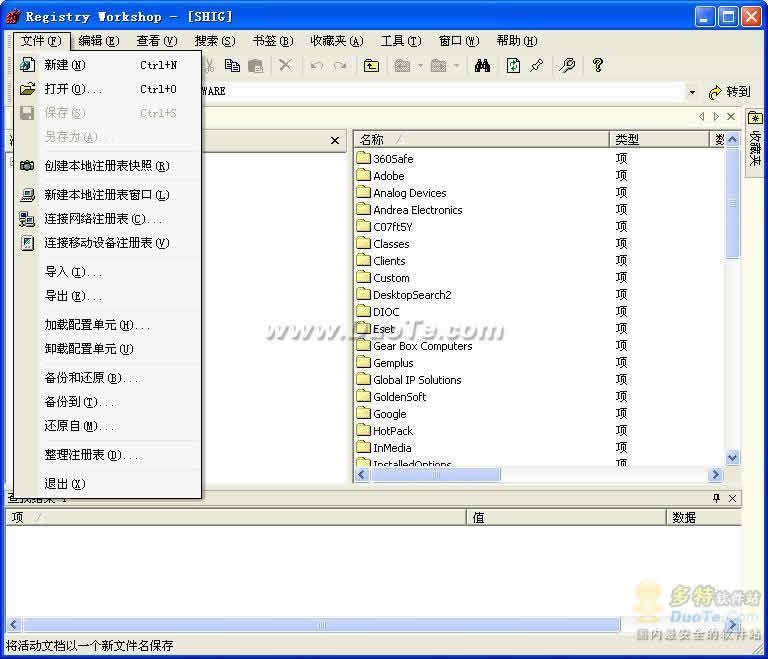Image resolution: width=768 pixels, height=659 pixels.
Task: Click the Forward folder navigation icon
Action: coord(438,65)
